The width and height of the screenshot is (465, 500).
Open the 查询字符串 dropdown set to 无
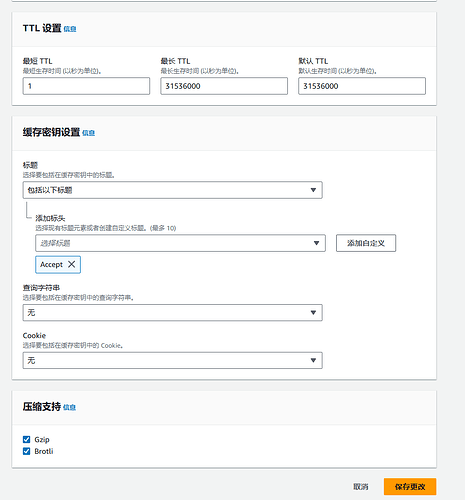(x=173, y=313)
